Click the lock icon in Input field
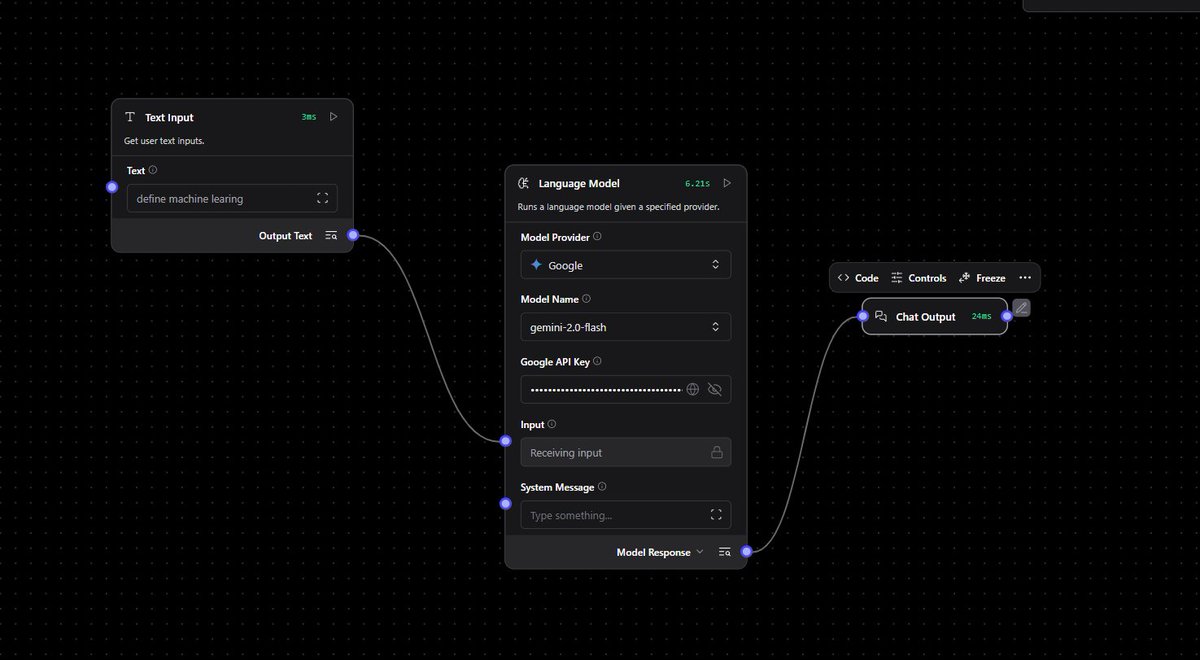The width and height of the screenshot is (1200, 660). (x=716, y=452)
